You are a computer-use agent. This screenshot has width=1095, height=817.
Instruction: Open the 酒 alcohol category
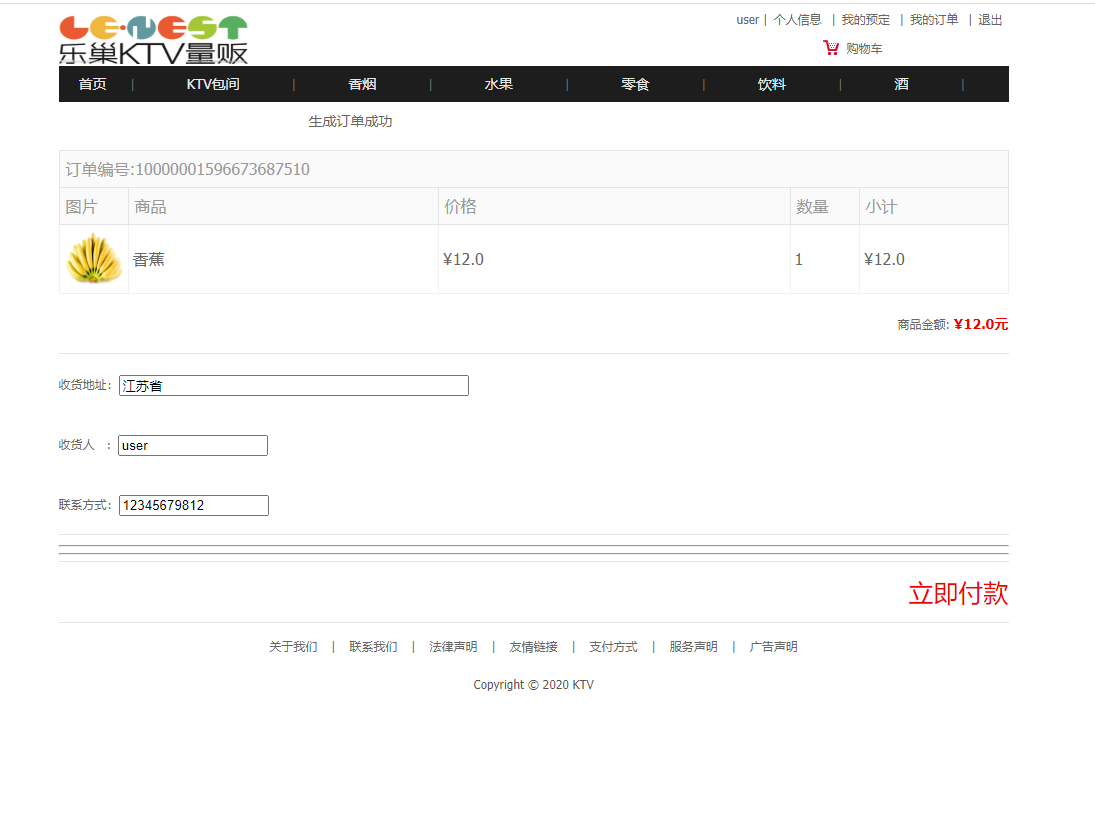(x=901, y=85)
